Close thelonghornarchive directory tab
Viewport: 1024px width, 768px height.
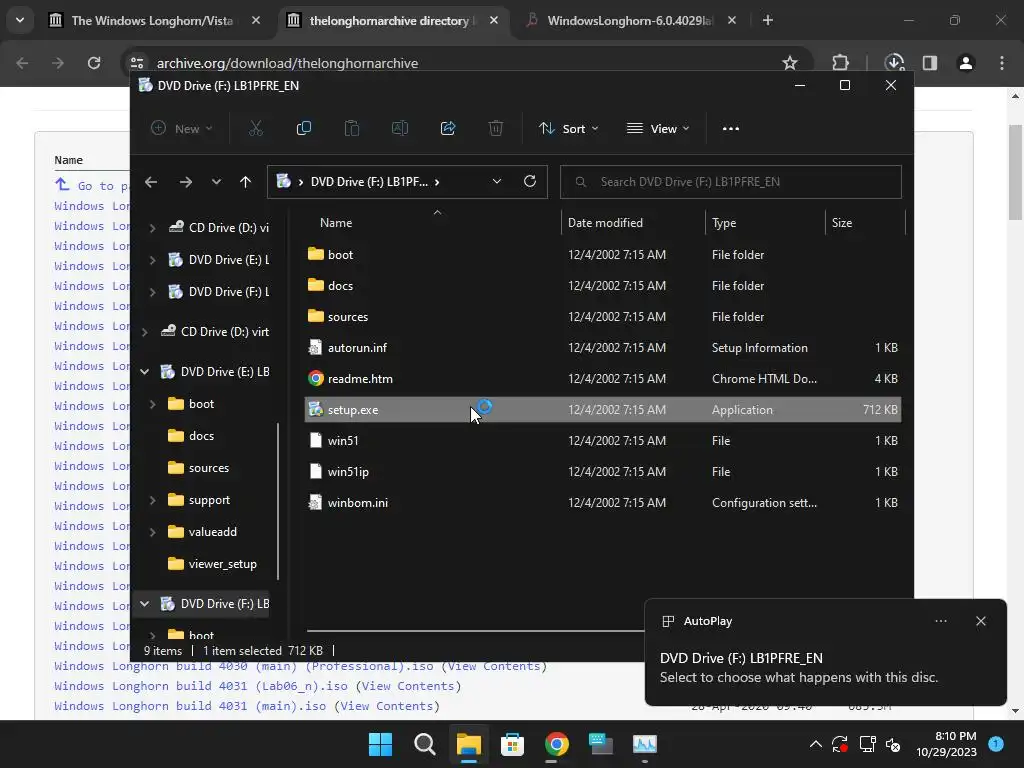pos(494,20)
